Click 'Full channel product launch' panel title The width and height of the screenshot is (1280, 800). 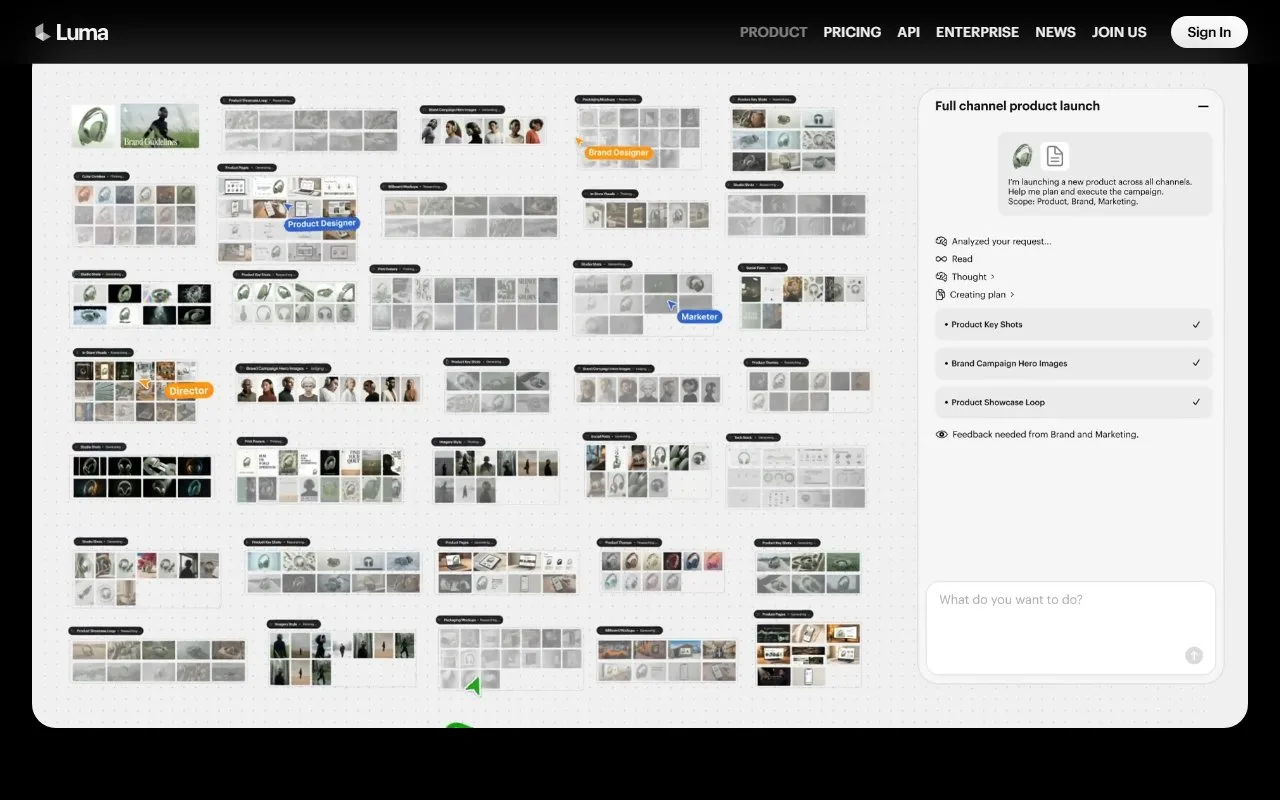(1017, 106)
